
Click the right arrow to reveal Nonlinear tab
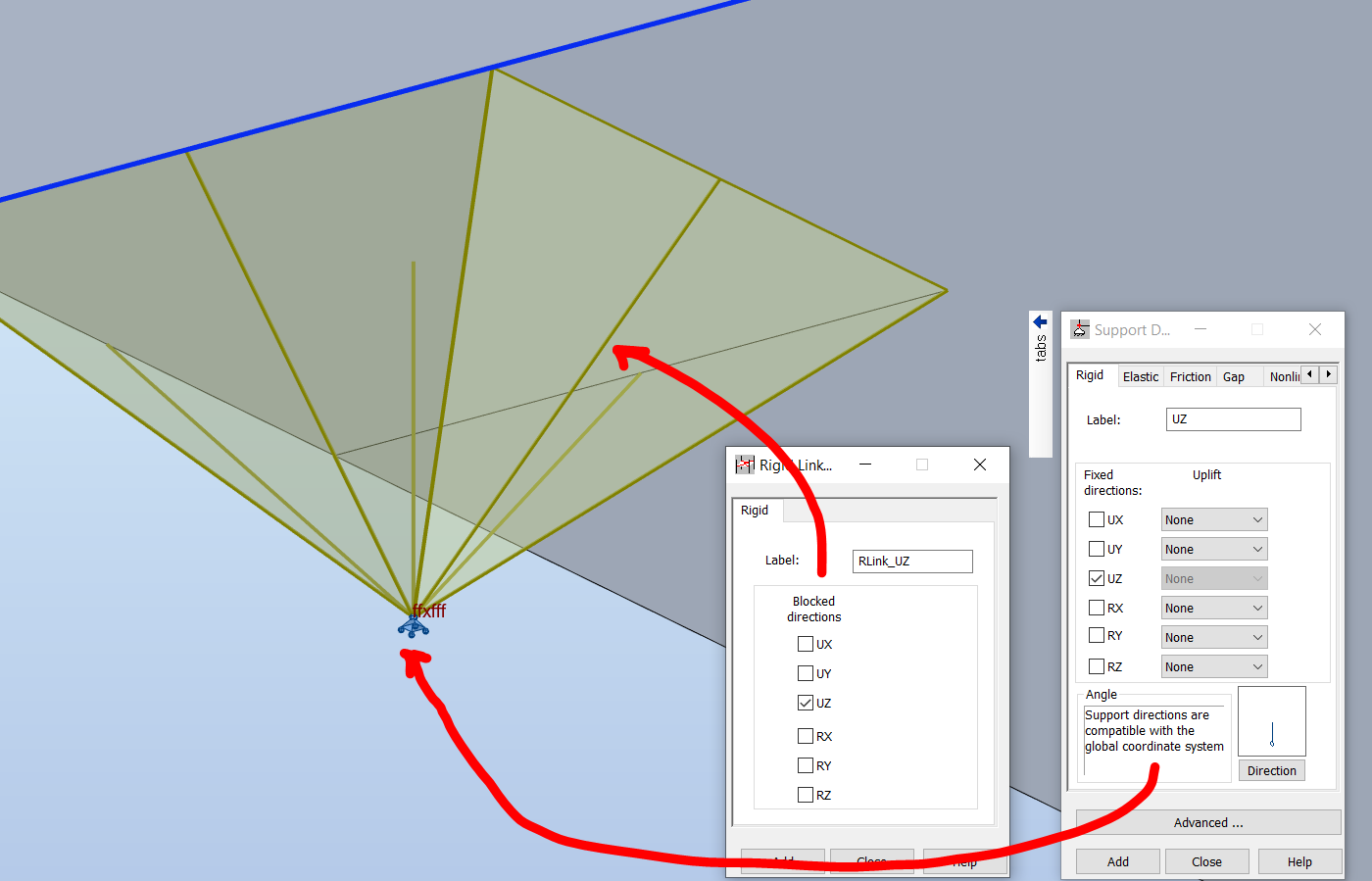1328,373
